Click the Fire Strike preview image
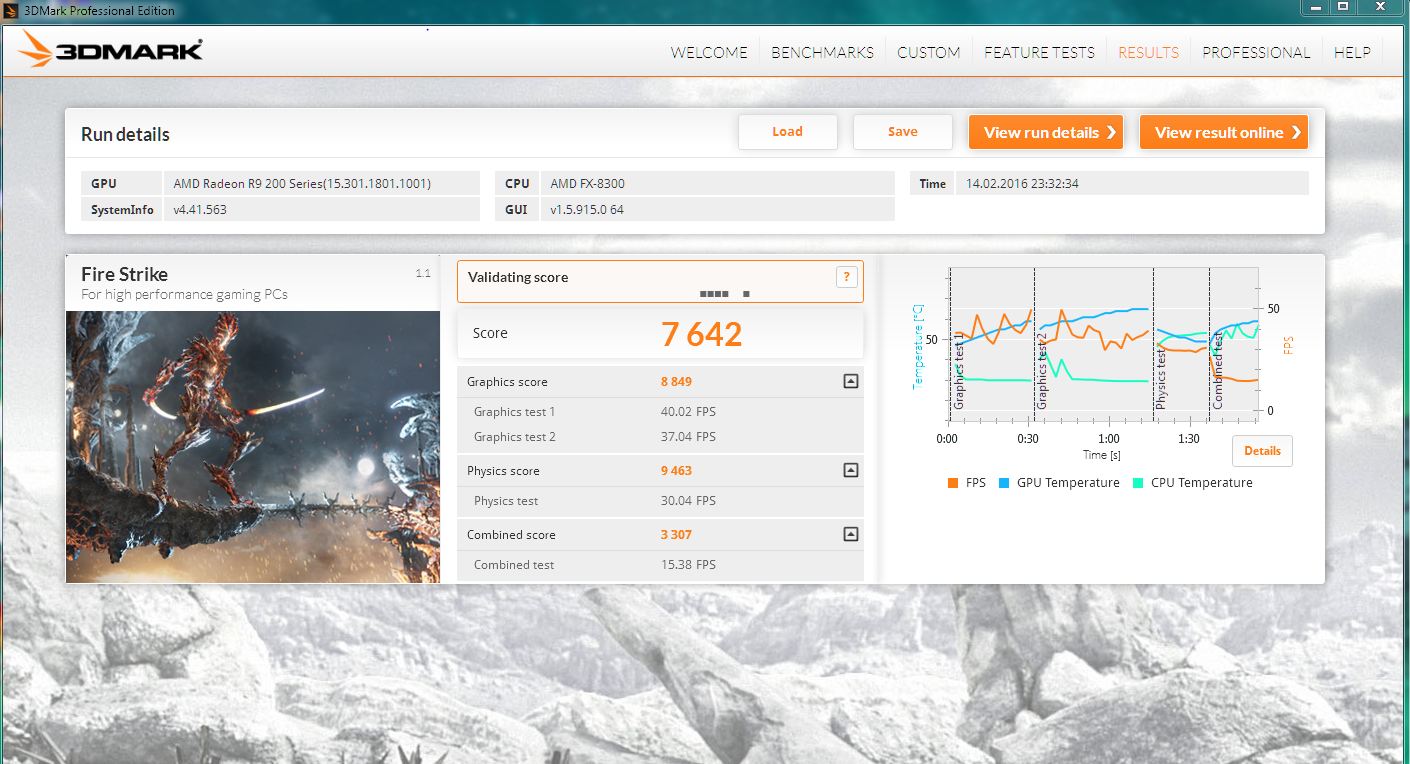Image resolution: width=1410 pixels, height=764 pixels. 253,446
